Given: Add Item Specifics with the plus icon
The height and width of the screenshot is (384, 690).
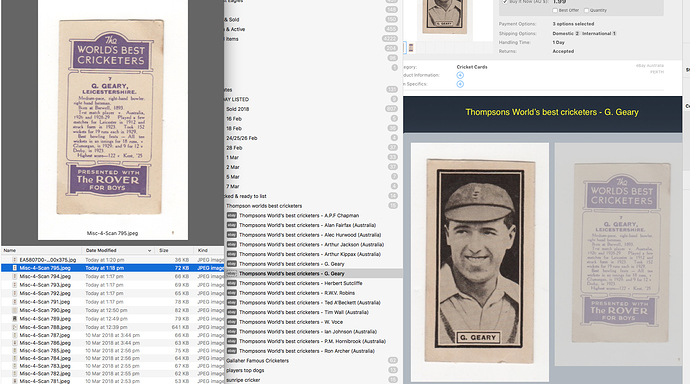Looking at the screenshot, I should (460, 84).
